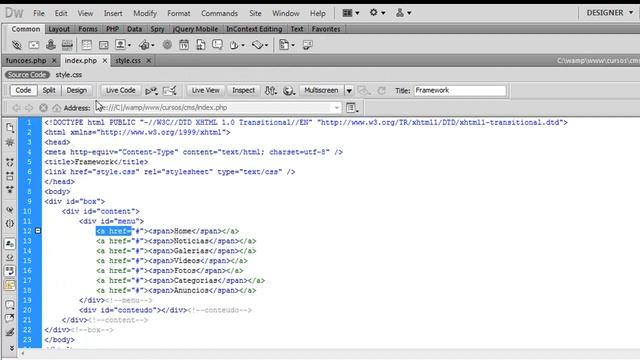Click the Title field containing Framework
Image resolution: width=640 pixels, height=360 pixels.
coord(460,91)
